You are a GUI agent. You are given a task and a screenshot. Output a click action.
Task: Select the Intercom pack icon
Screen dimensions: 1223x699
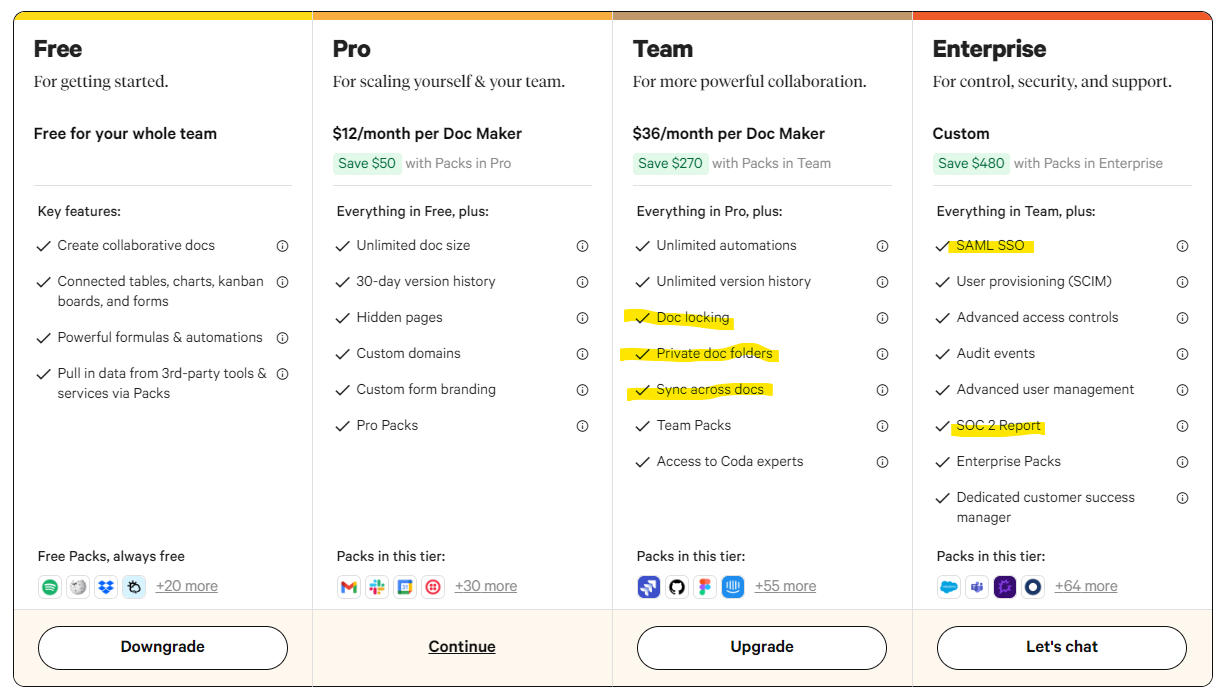point(733,587)
